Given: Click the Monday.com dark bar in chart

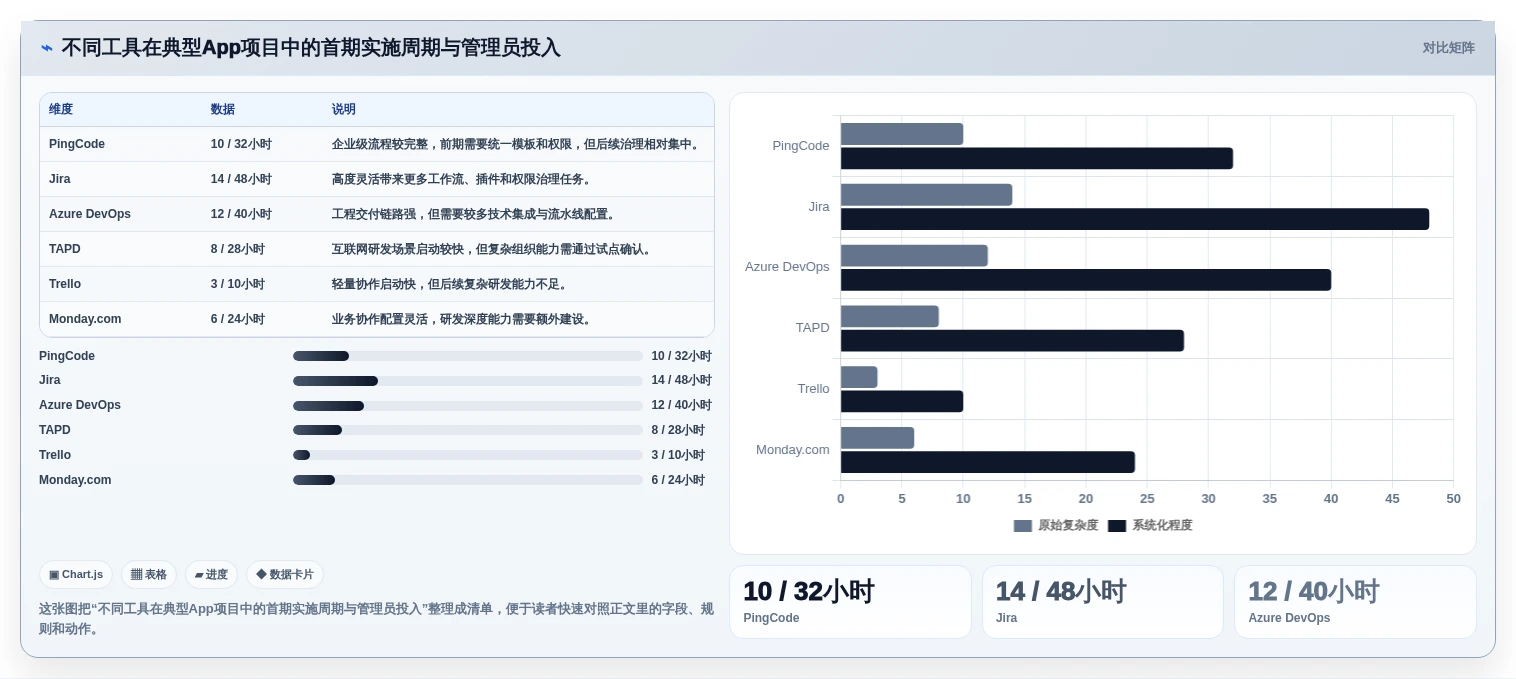Looking at the screenshot, I should click(x=988, y=462).
